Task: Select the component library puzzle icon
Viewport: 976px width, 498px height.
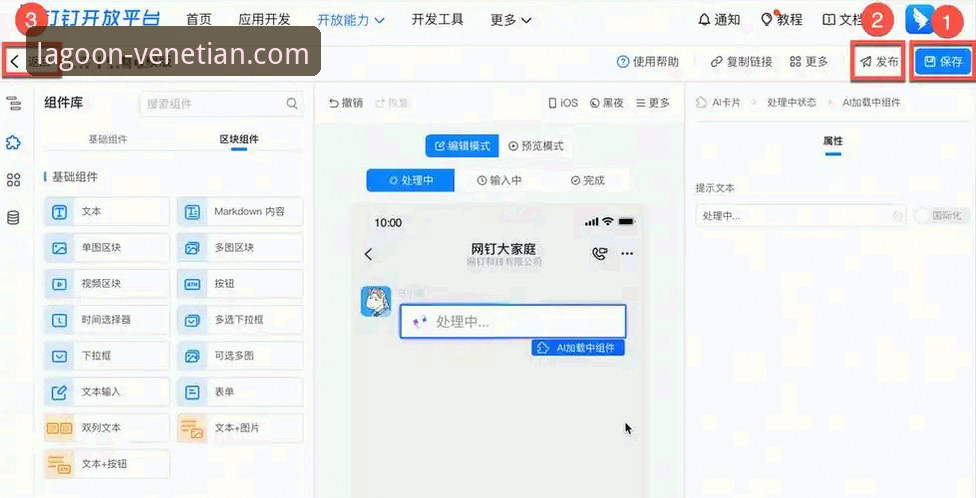Action: [13, 143]
